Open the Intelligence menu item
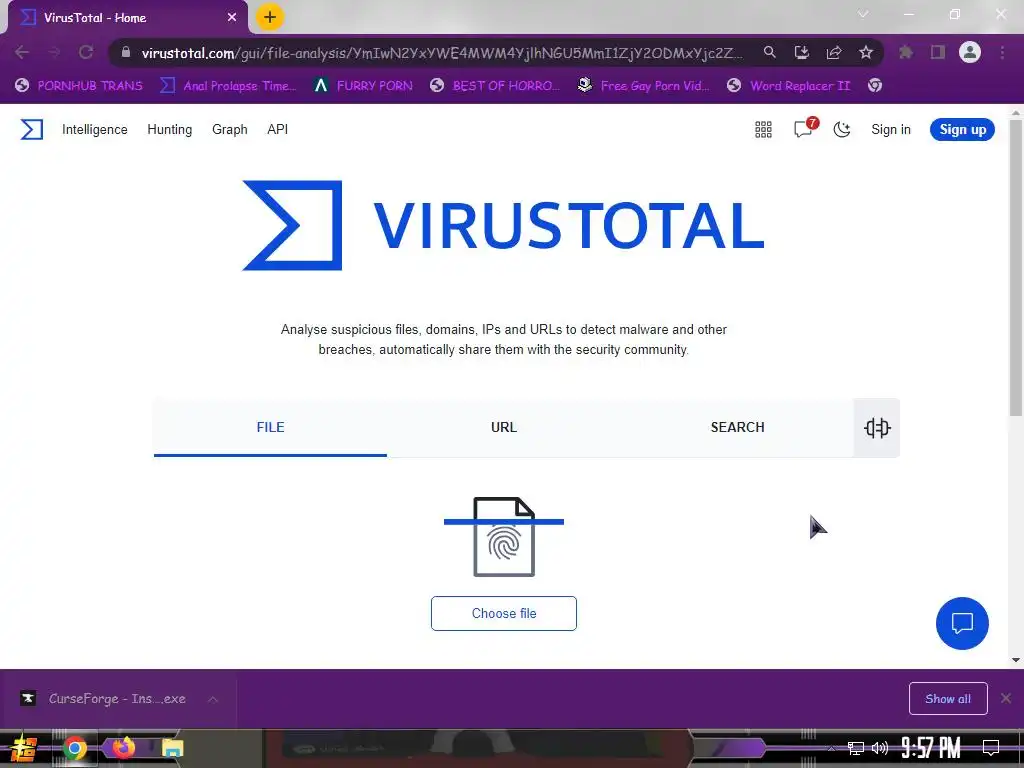The image size is (1024, 768). pyautogui.click(x=95, y=129)
